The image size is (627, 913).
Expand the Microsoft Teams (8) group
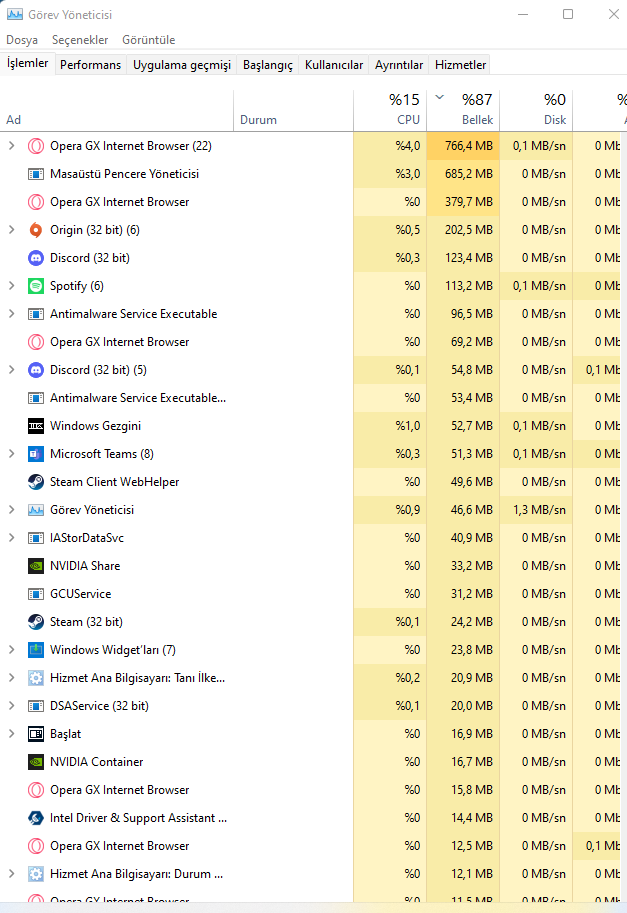(11, 454)
